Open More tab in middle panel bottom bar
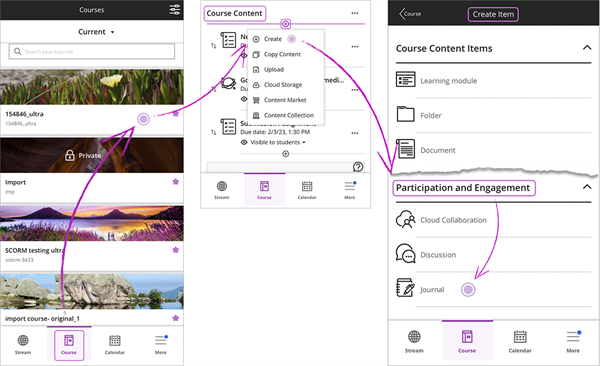Viewport: 600px width, 366px height. pos(350,190)
